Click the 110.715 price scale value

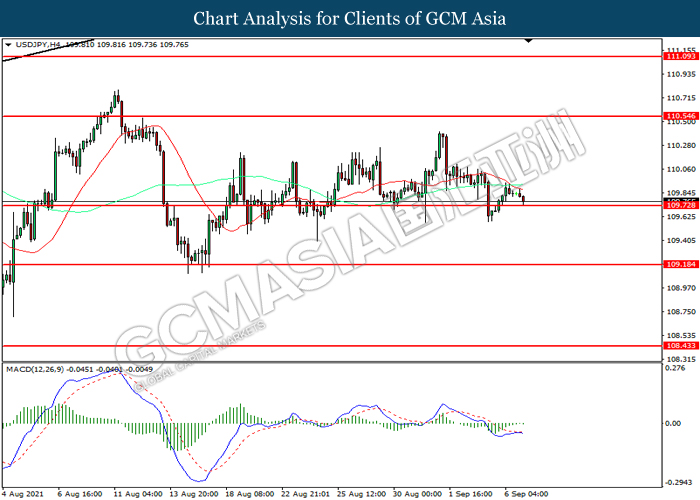(681, 98)
